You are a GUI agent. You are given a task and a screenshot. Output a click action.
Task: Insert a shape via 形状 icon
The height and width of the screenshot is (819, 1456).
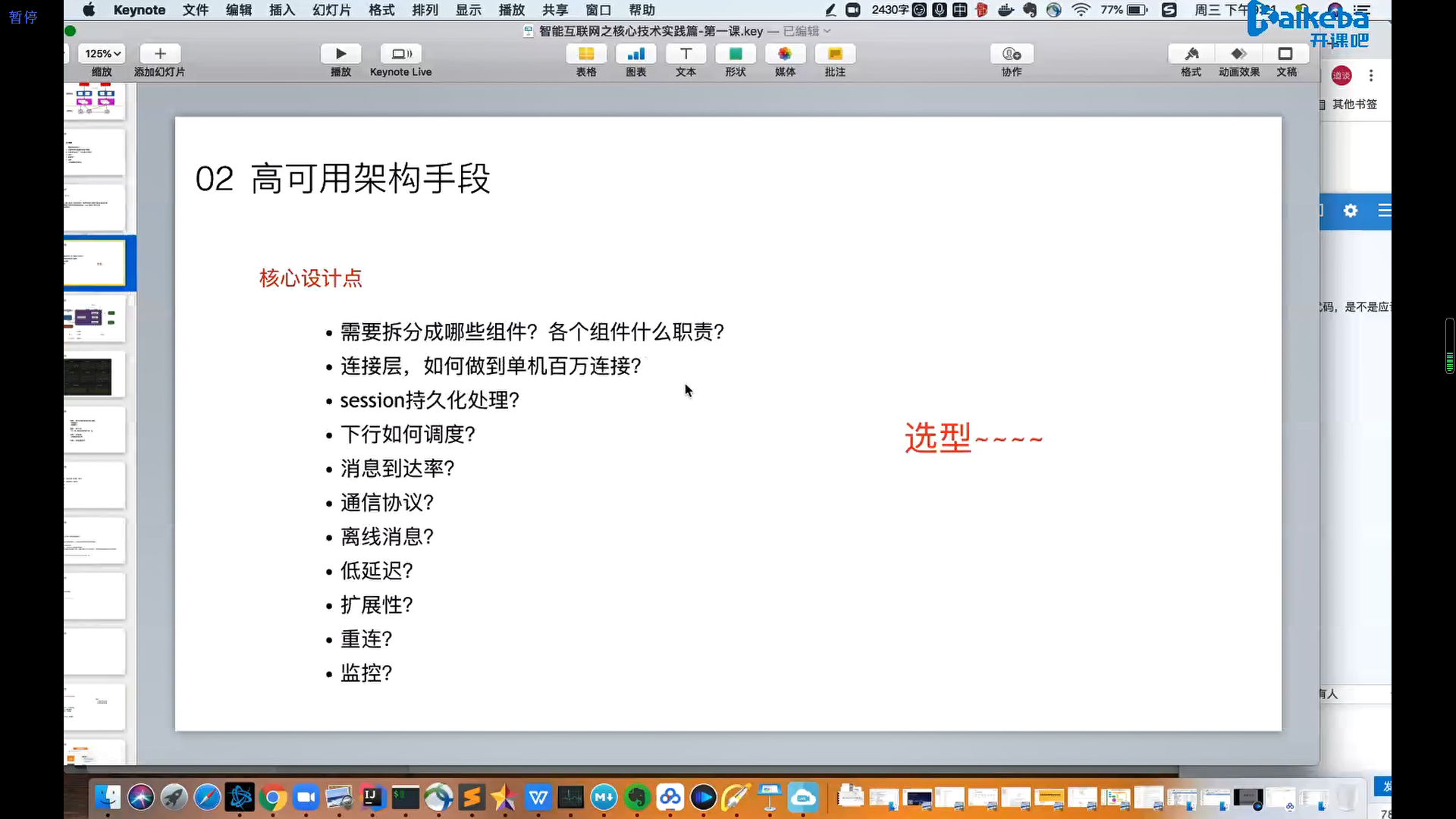[x=735, y=54]
